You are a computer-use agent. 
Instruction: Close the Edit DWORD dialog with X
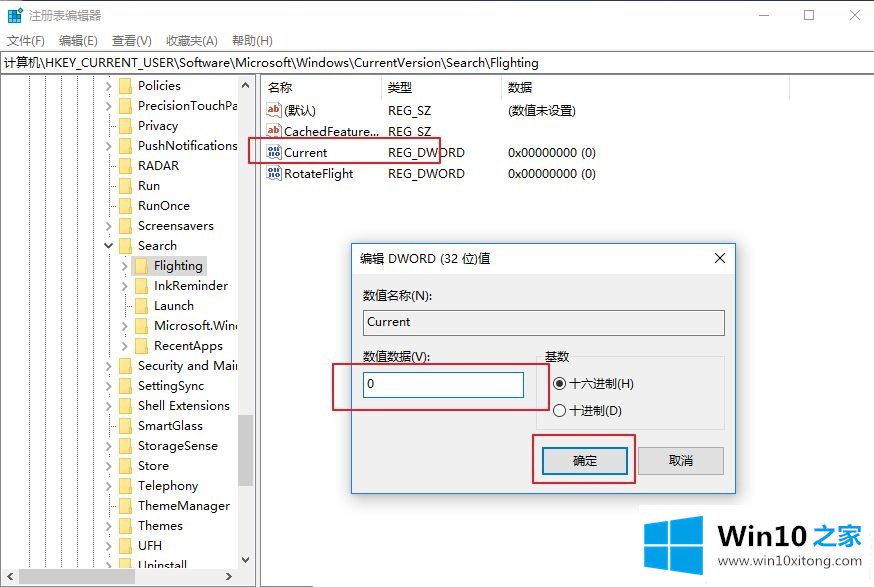coord(720,258)
